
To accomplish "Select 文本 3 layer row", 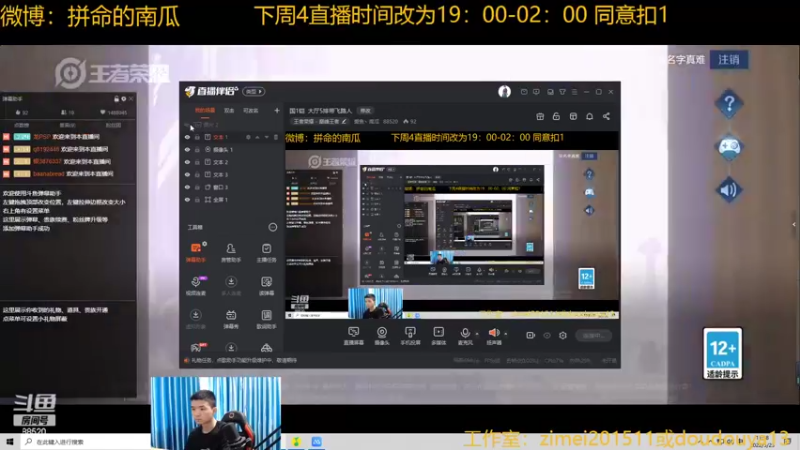I will pos(233,174).
